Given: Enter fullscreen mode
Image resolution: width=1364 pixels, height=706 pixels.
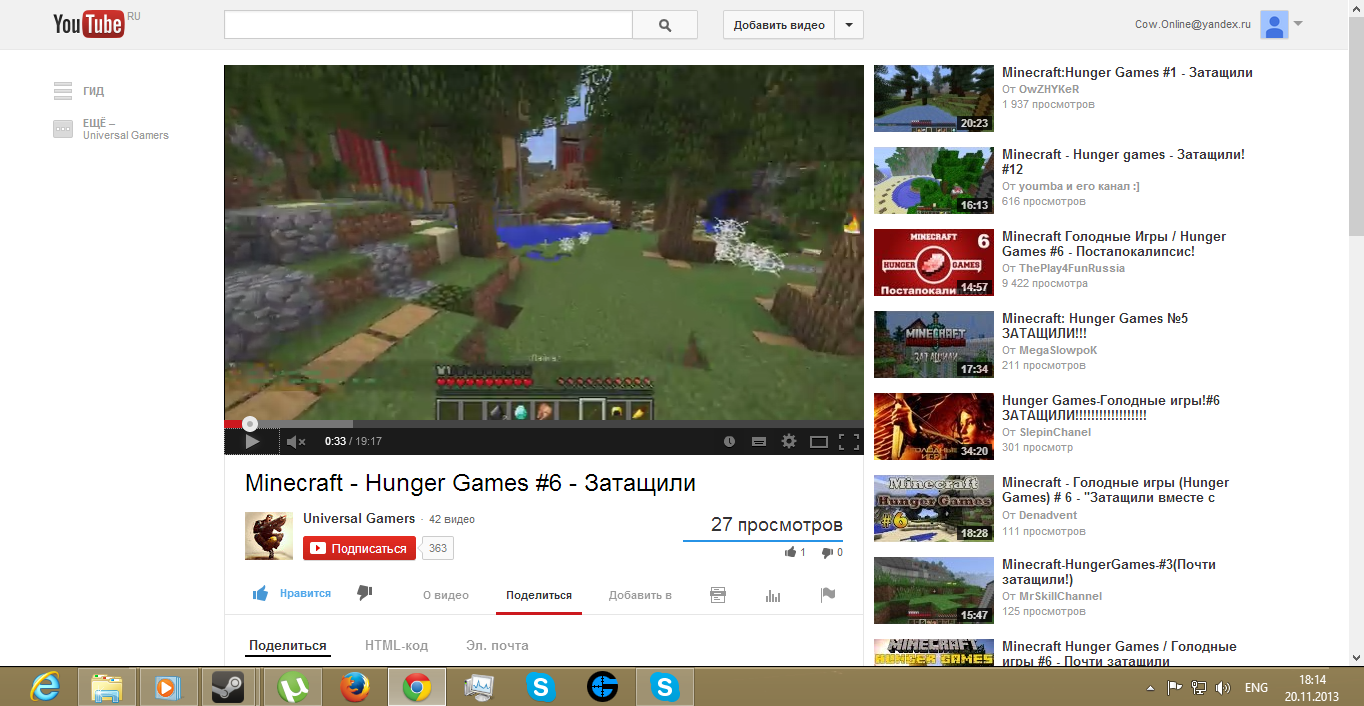Looking at the screenshot, I should tap(848, 441).
